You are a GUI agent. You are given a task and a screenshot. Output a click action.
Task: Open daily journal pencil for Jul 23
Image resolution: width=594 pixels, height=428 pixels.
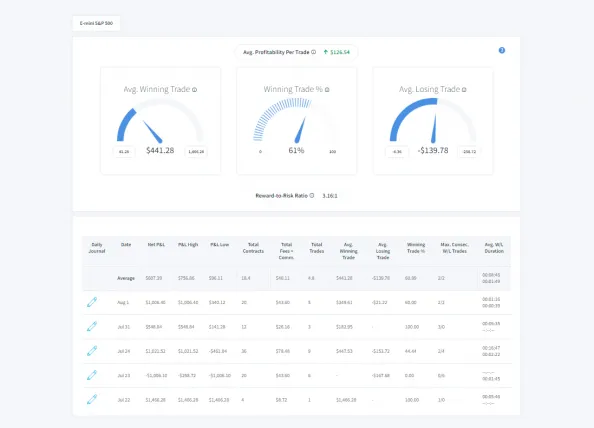pos(92,375)
